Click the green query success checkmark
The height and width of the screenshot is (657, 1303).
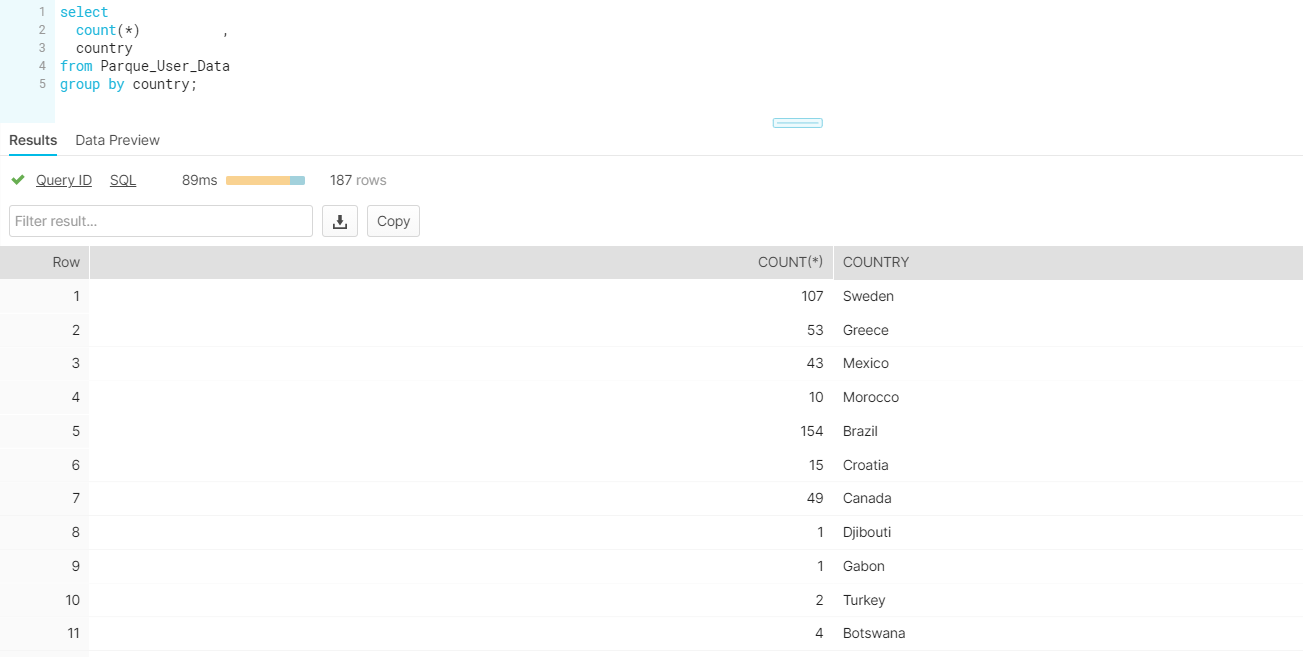click(18, 180)
